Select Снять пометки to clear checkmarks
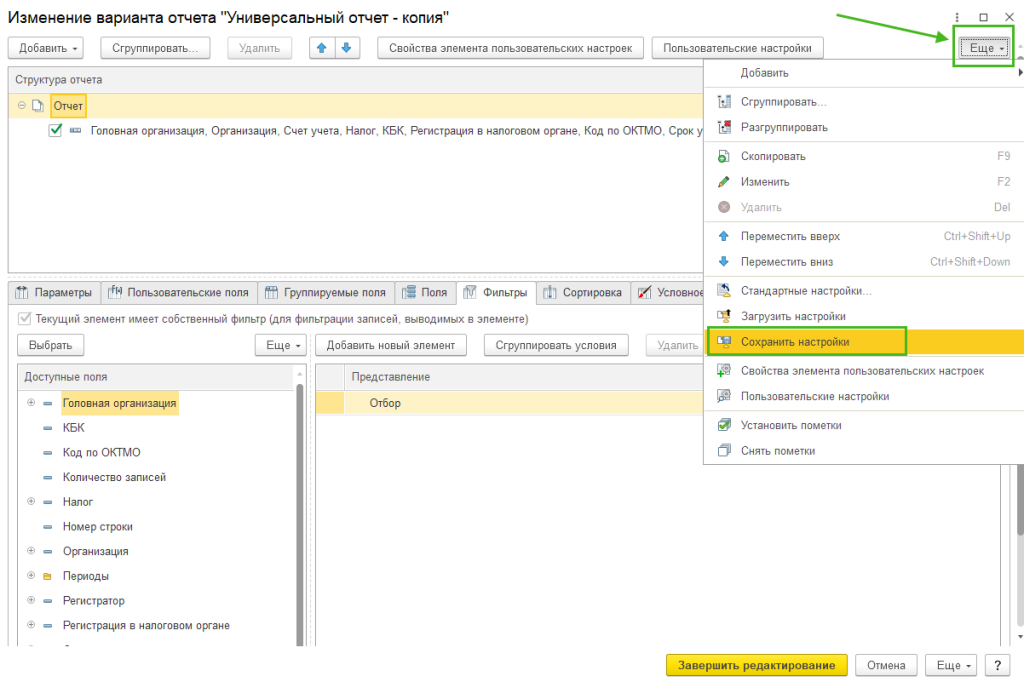The image size is (1024, 682). 777,451
